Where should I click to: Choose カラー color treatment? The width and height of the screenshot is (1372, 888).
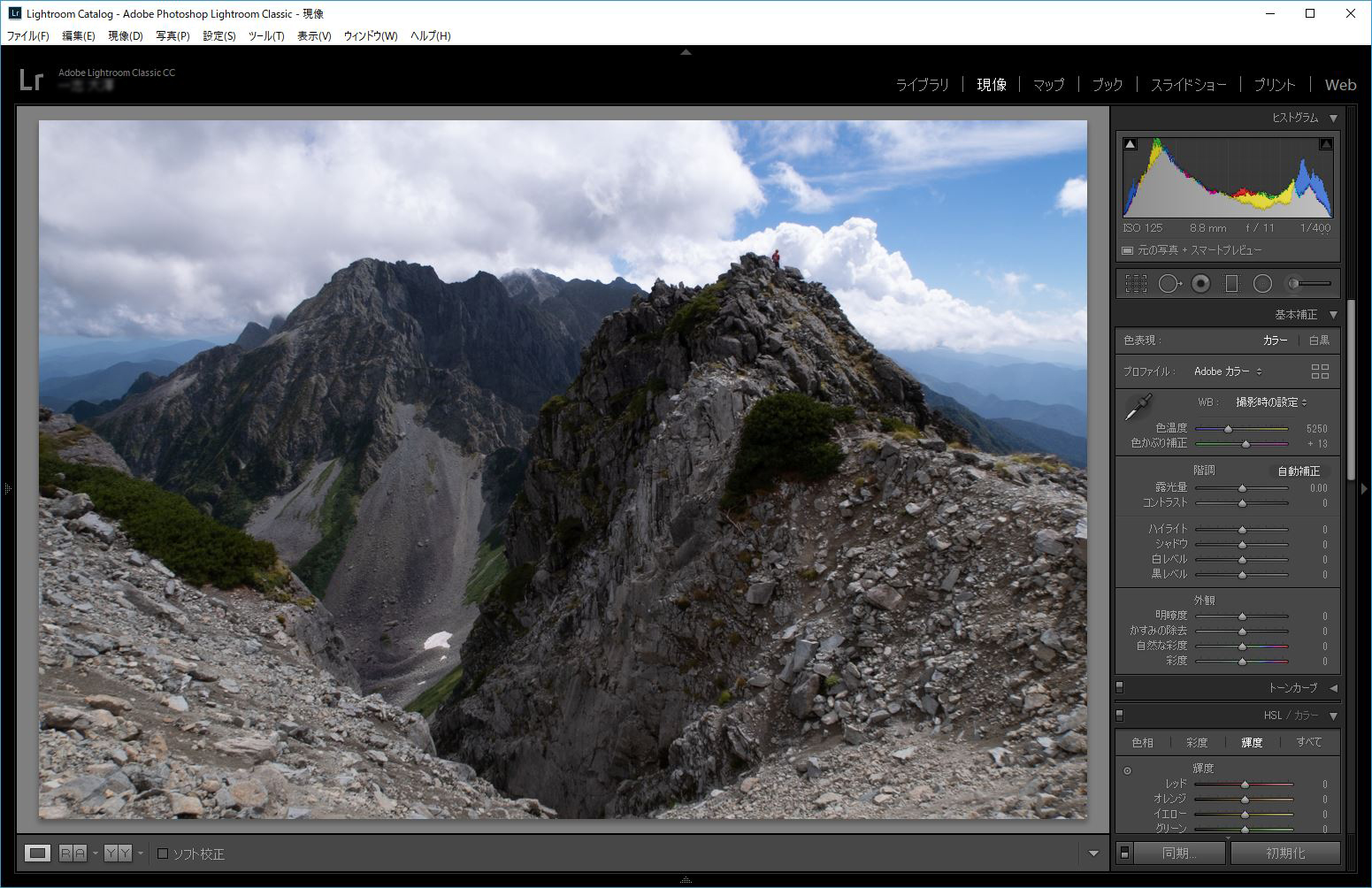(1275, 341)
